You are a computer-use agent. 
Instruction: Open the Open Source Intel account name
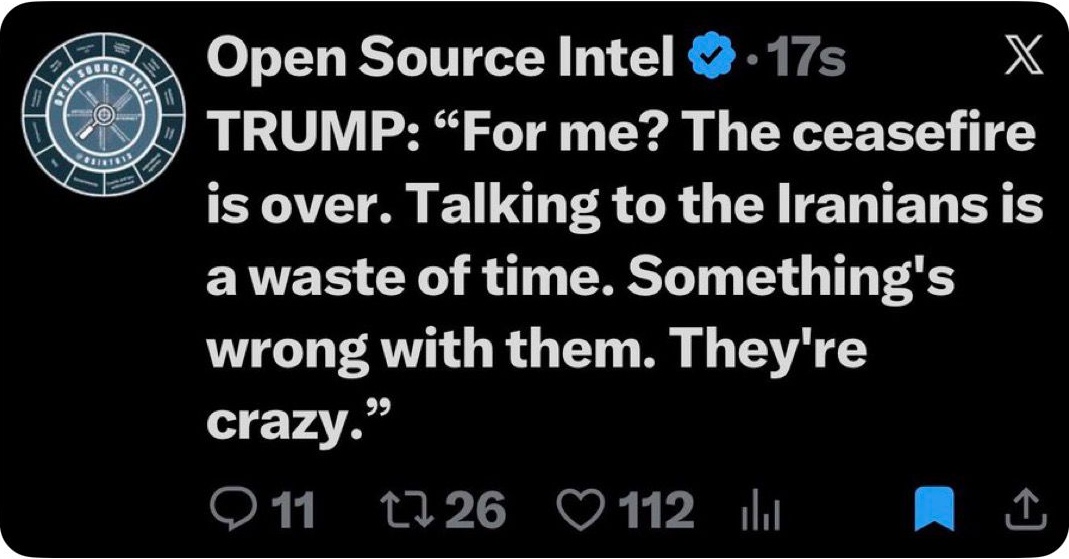[440, 59]
